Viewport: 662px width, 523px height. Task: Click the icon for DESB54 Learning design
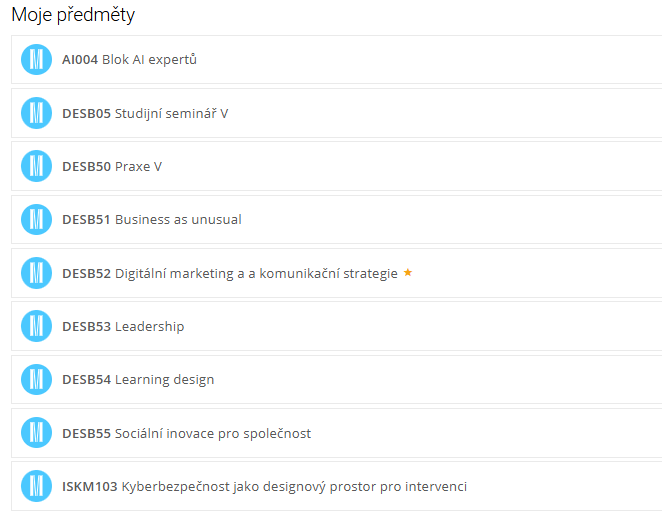36,379
